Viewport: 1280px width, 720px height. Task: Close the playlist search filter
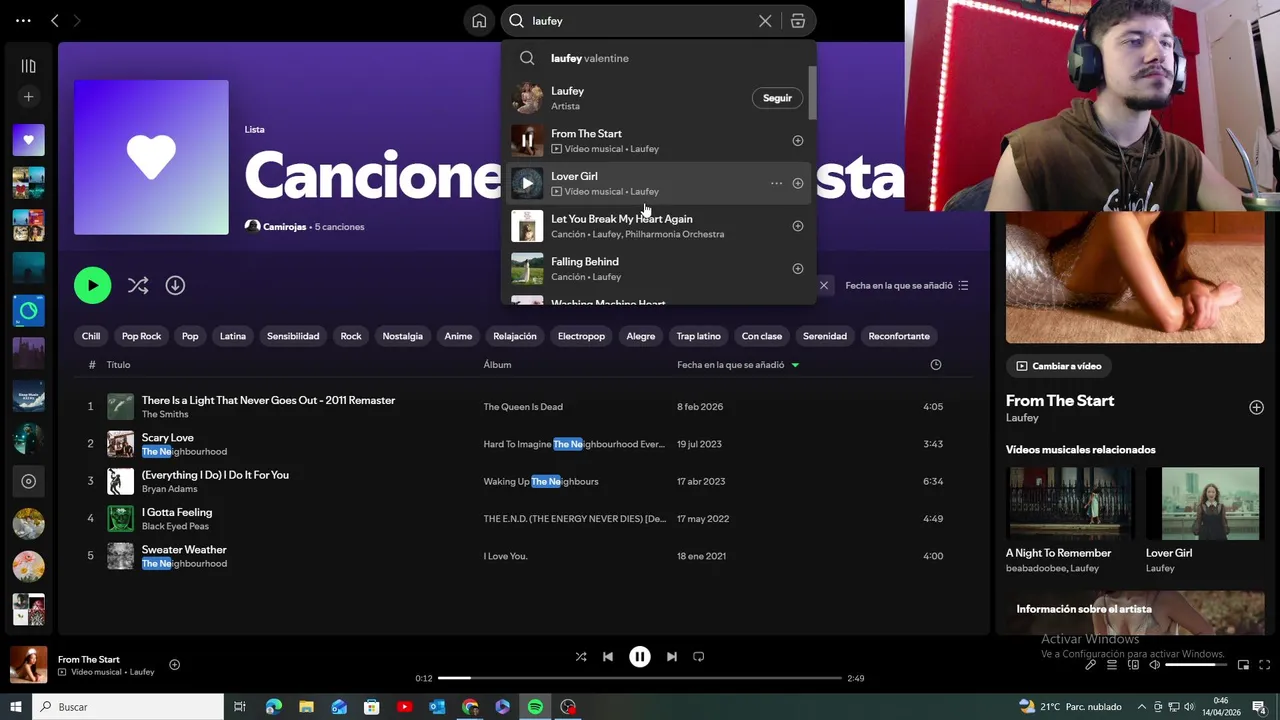tap(824, 285)
